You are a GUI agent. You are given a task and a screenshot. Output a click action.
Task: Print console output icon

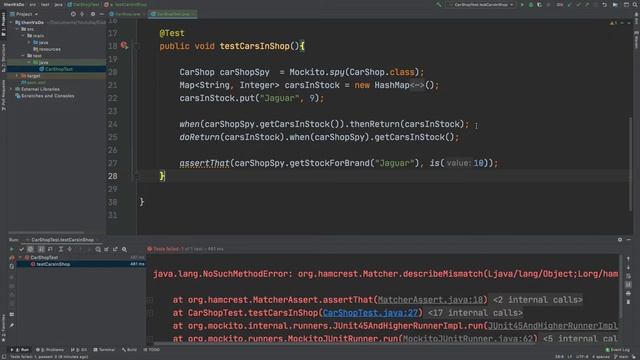(628, 293)
